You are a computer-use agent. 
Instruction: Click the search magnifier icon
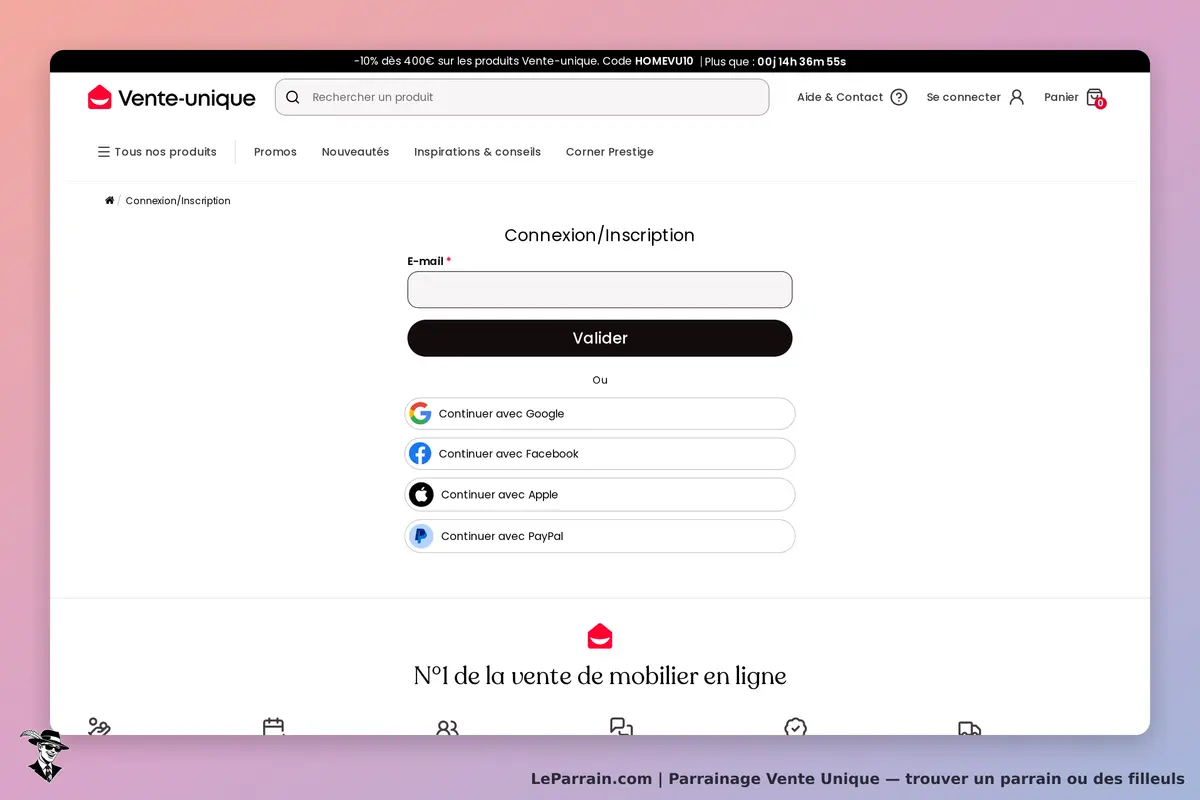[x=293, y=97]
